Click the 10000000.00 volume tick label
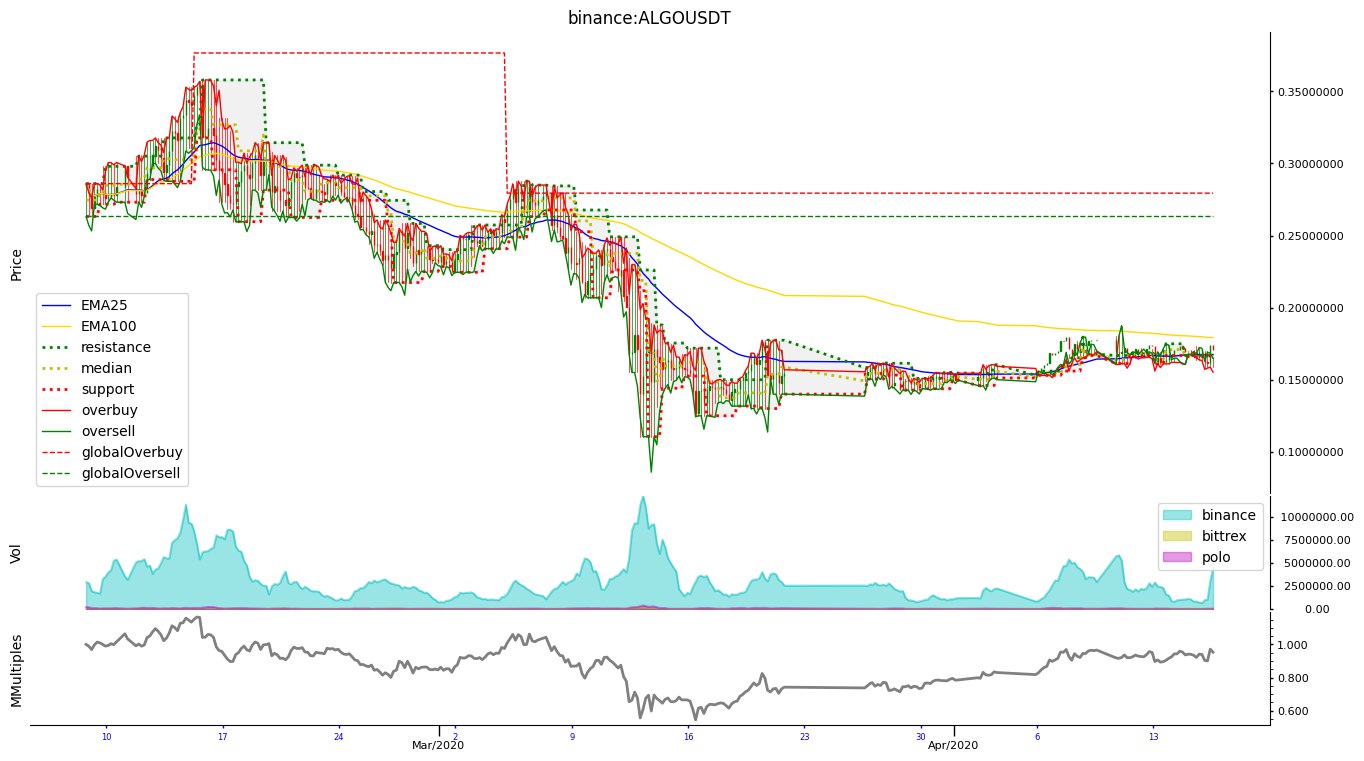1364x761 pixels. (1317, 517)
